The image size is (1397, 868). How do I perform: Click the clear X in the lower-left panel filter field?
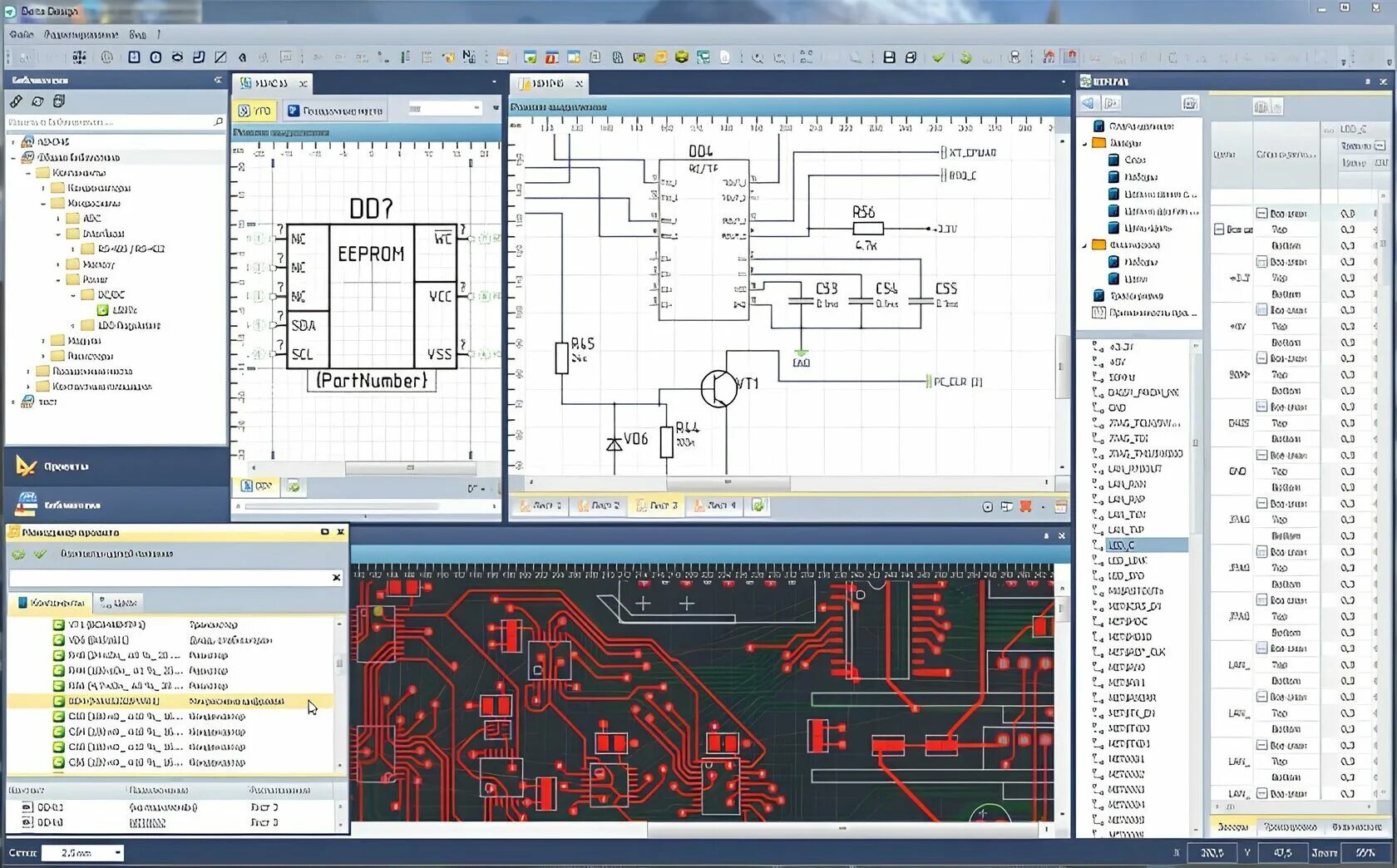[336, 577]
